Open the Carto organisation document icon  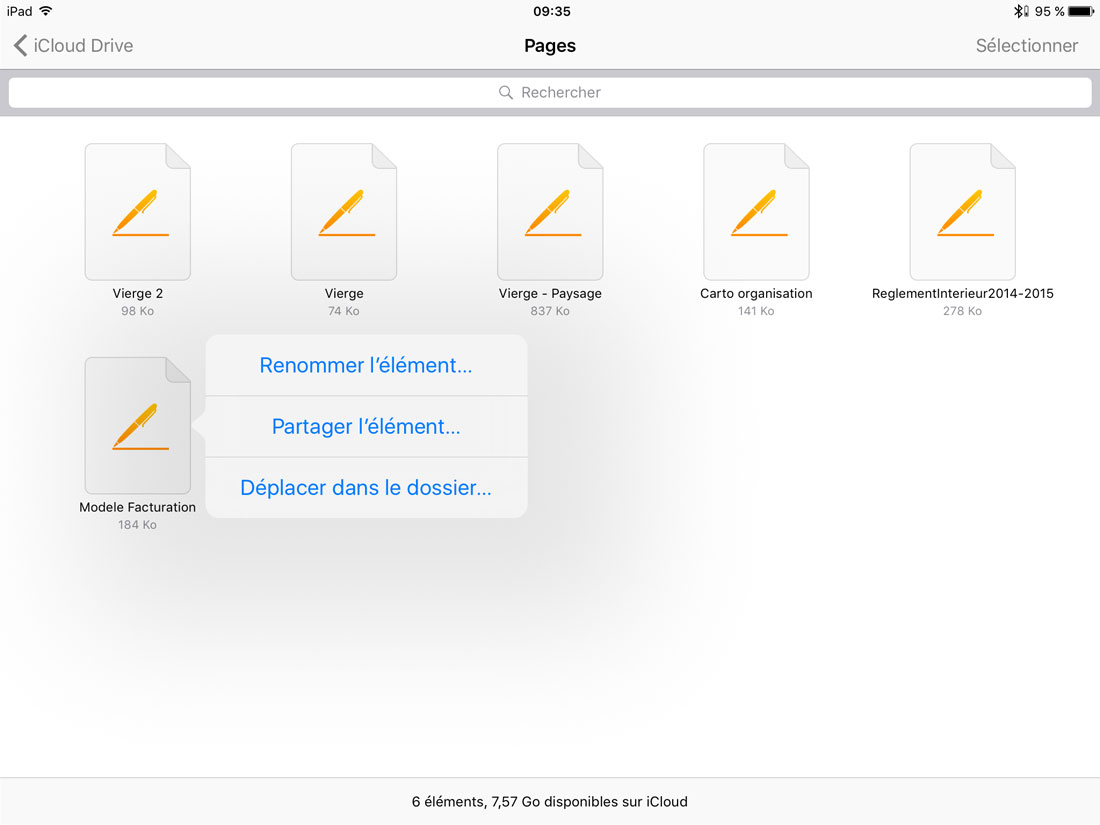[756, 212]
